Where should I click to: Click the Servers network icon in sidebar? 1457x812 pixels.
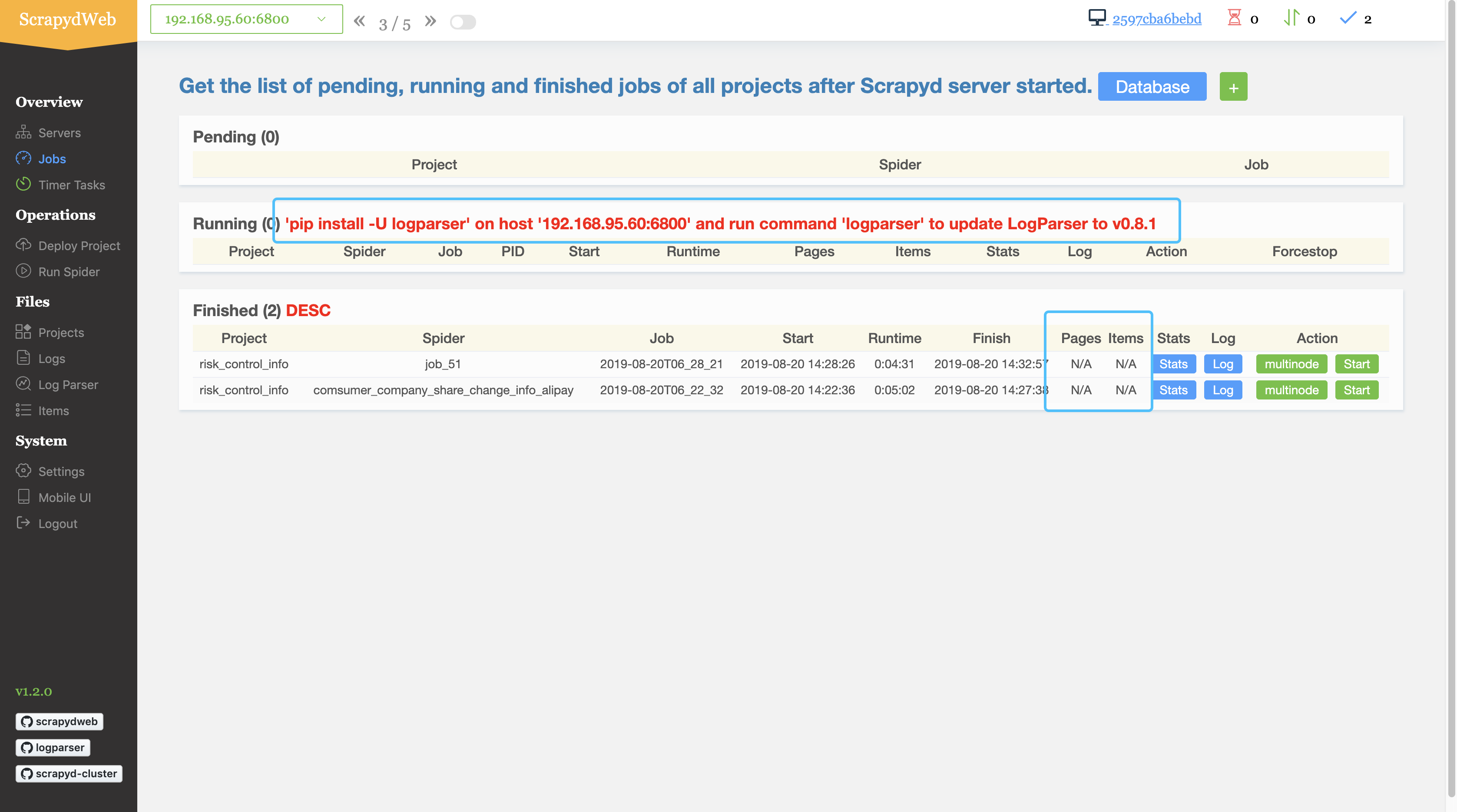(23, 132)
